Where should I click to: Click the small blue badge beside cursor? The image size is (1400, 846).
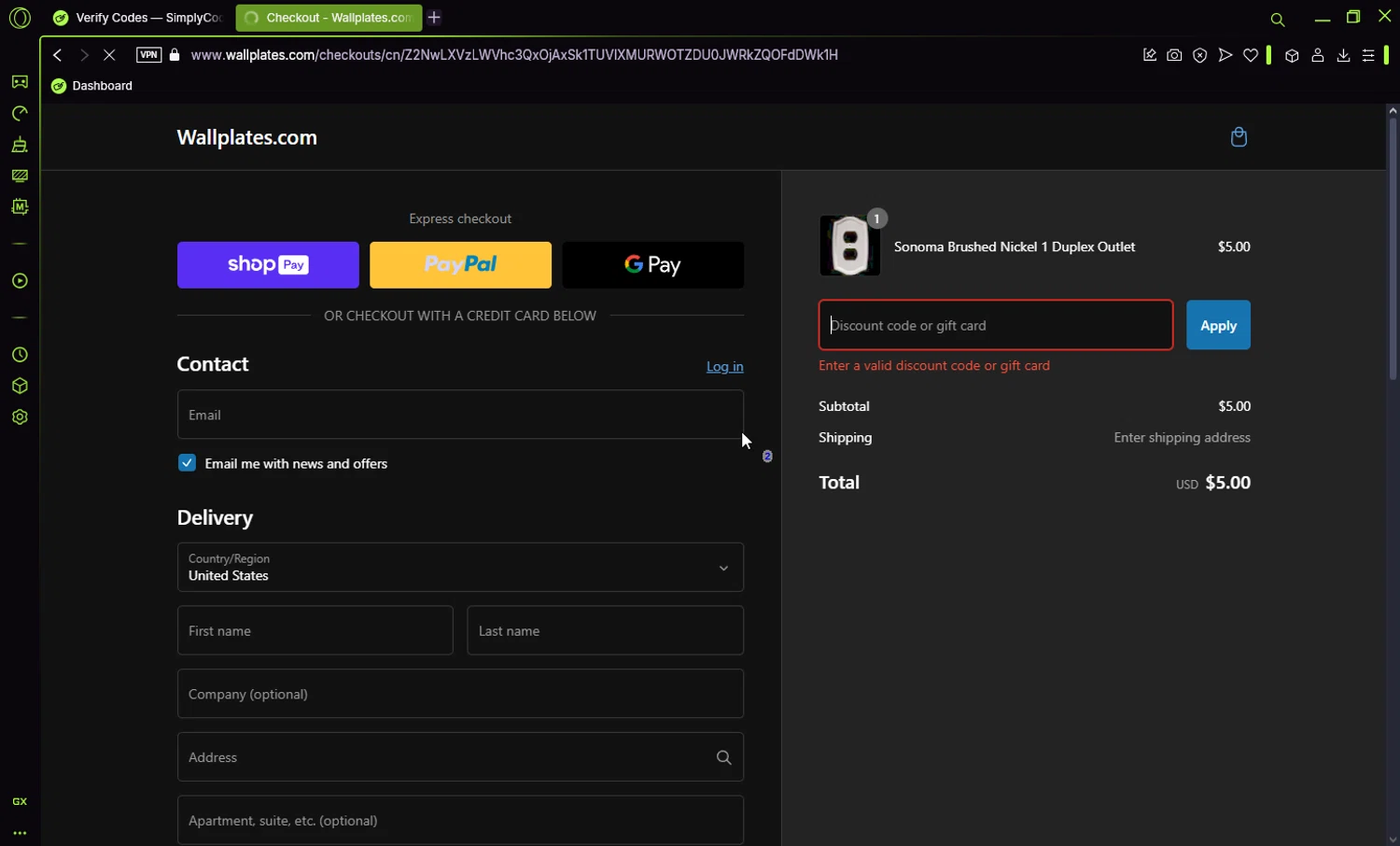pos(767,457)
